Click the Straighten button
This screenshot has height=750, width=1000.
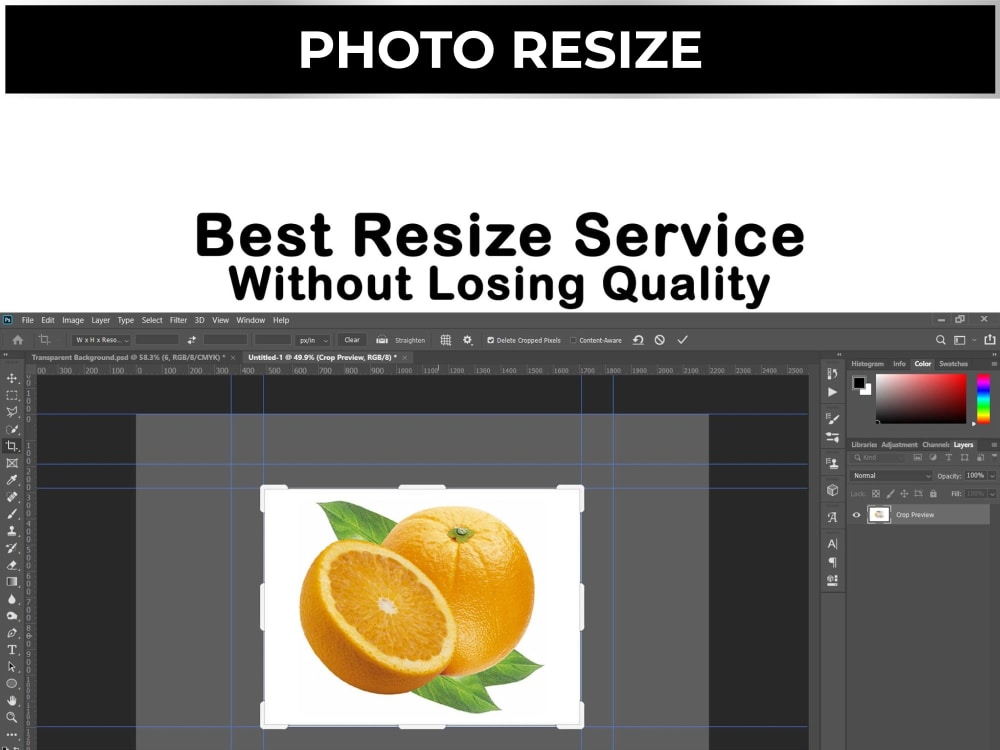pyautogui.click(x=401, y=340)
